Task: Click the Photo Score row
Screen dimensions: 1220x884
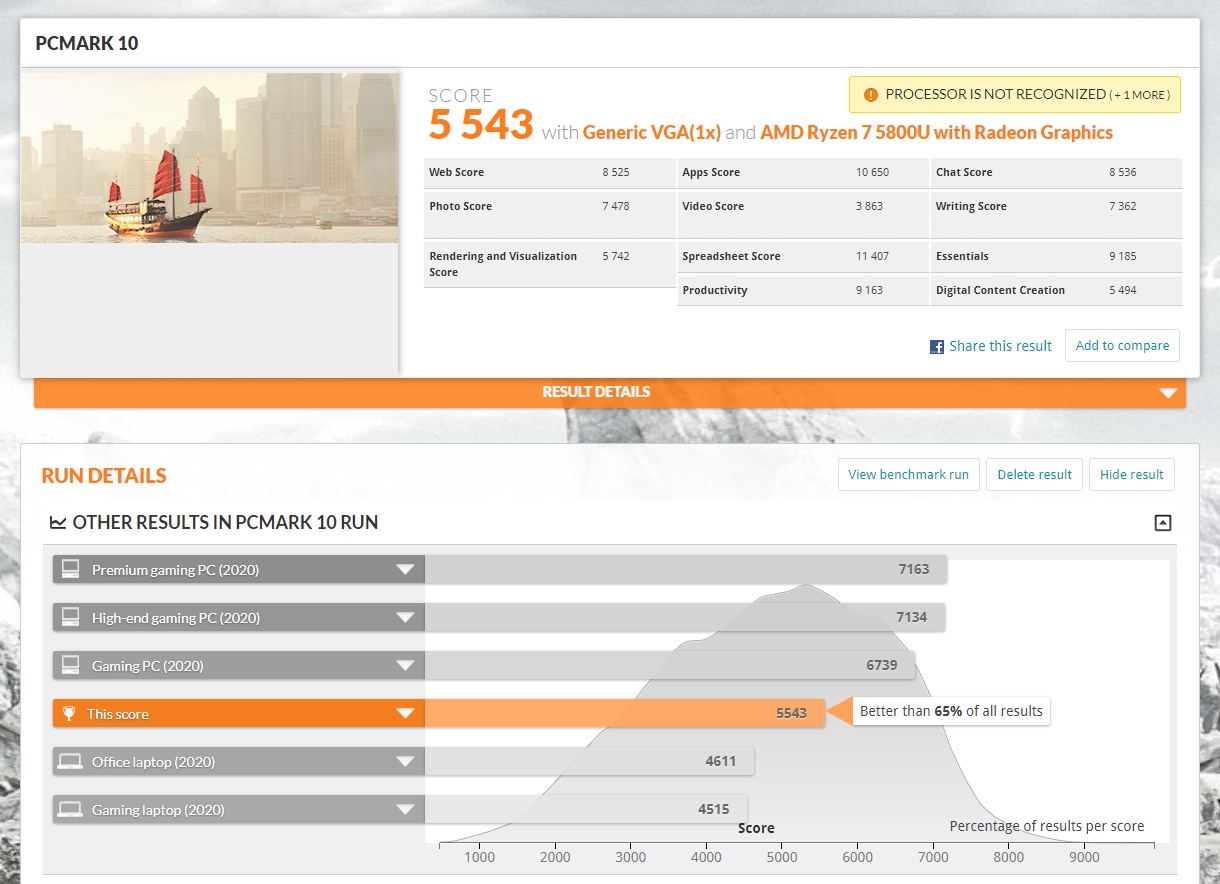Action: coord(550,214)
